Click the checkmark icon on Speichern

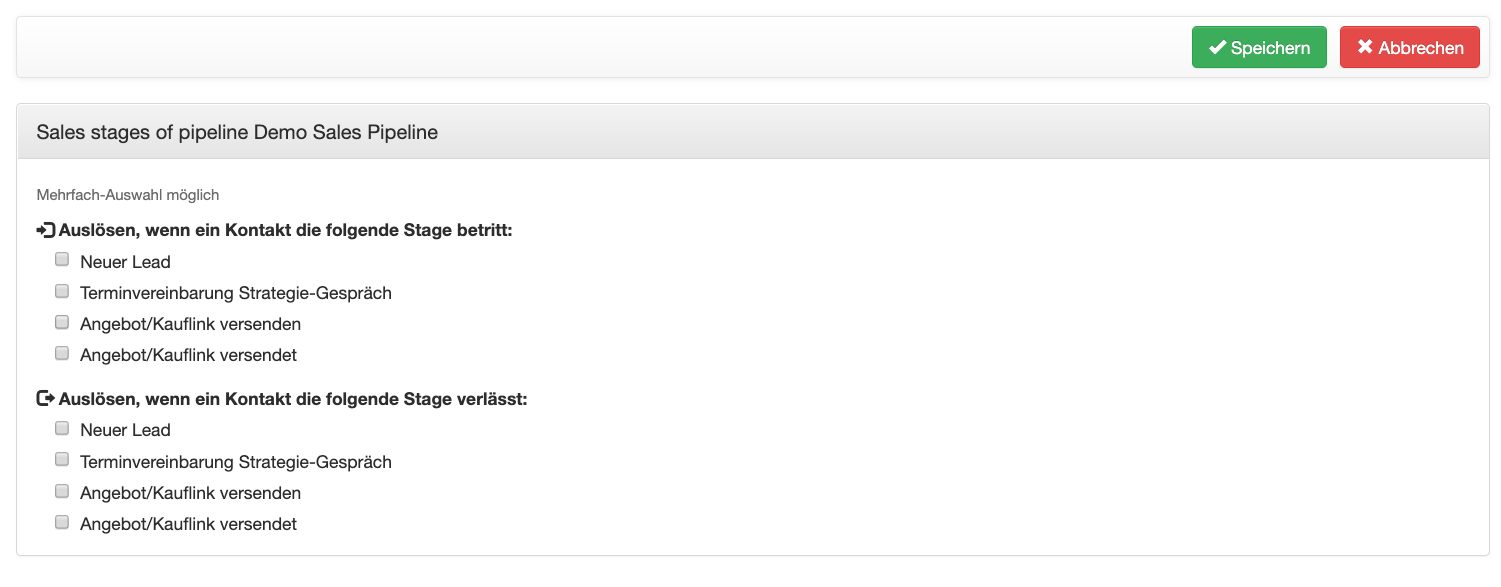[1217, 47]
